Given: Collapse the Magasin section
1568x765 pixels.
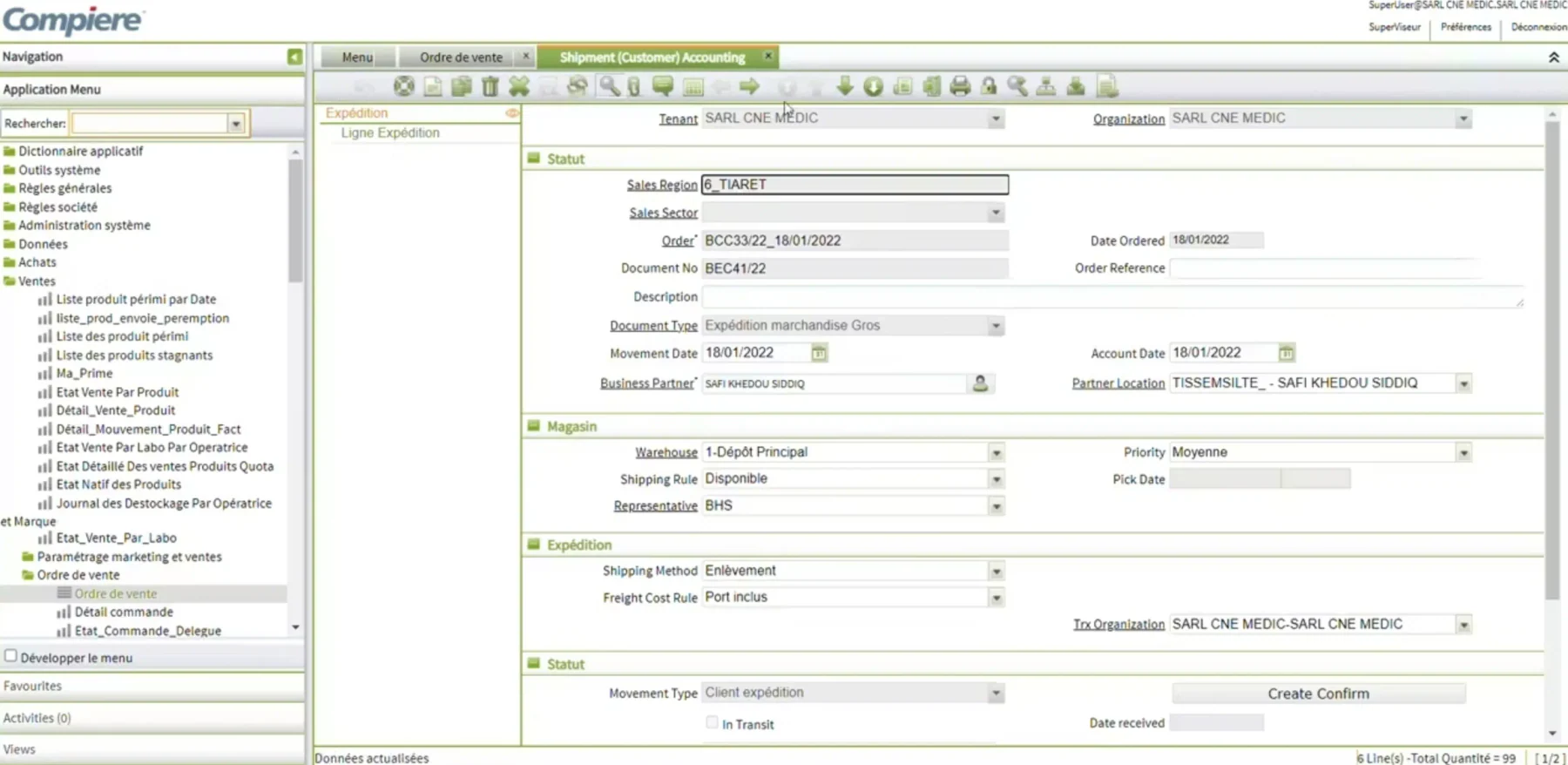Looking at the screenshot, I should coord(533,426).
